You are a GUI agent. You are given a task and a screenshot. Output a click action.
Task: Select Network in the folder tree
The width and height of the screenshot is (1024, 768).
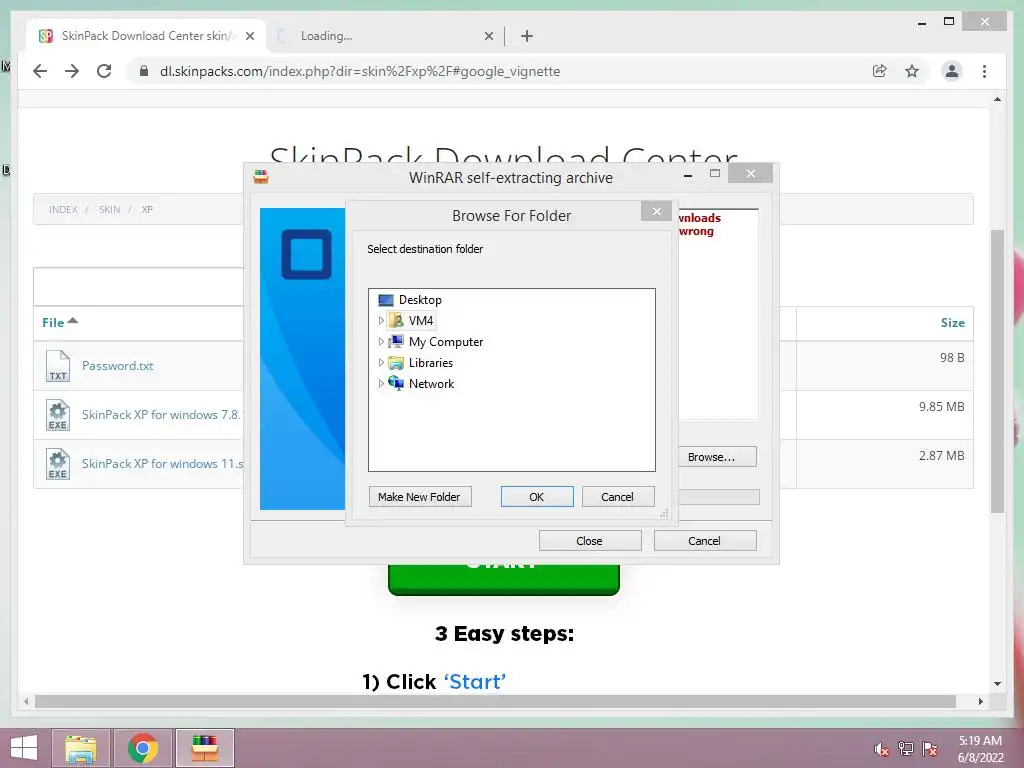[x=421, y=383]
